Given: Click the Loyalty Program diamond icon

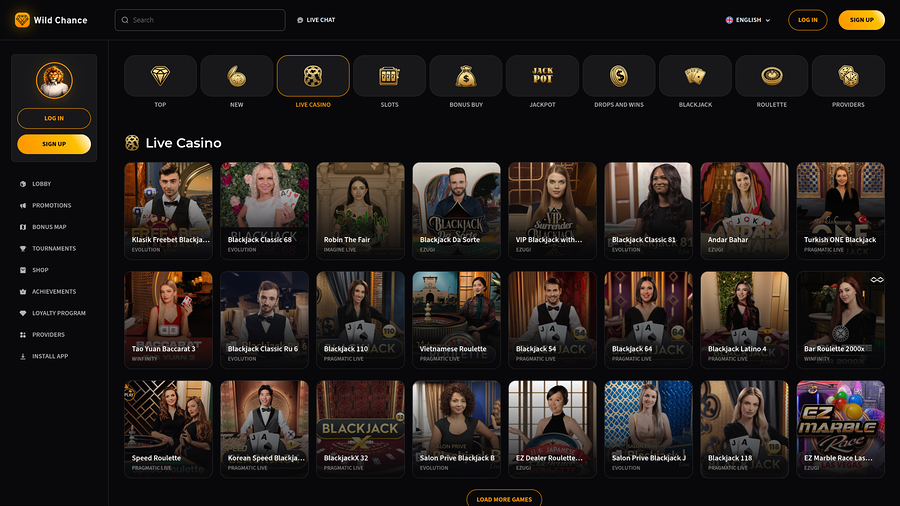Looking at the screenshot, I should click(x=23, y=313).
